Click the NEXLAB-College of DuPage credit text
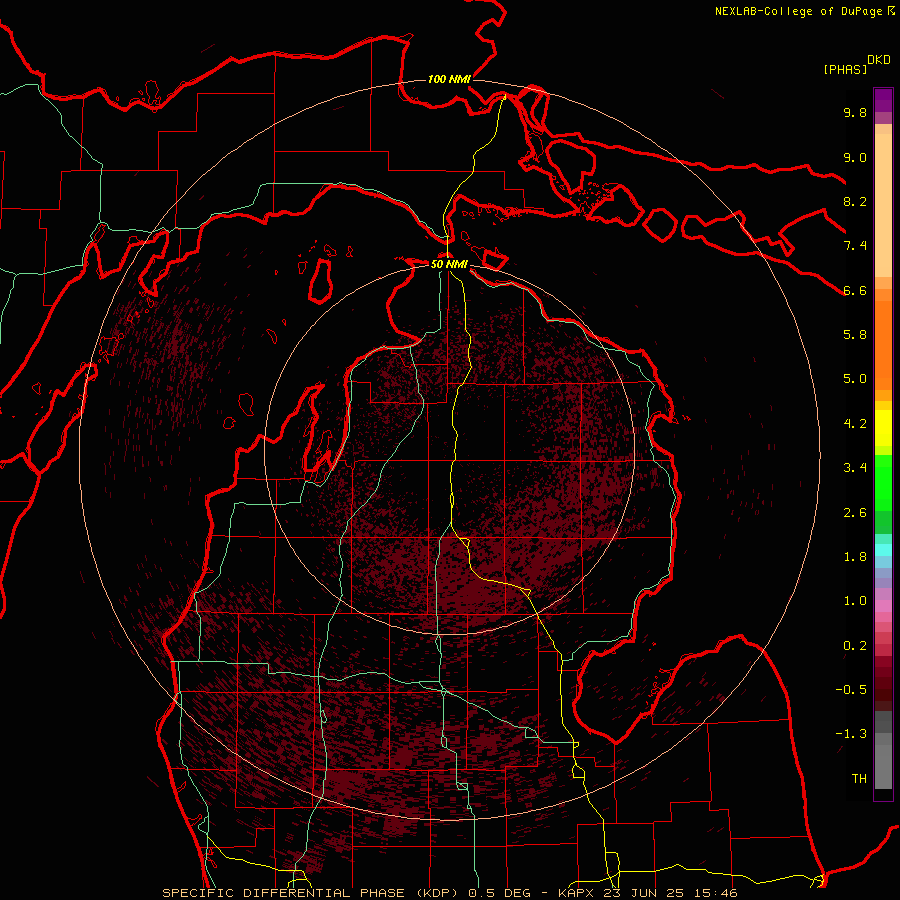This screenshot has height=900, width=900. 799,11
